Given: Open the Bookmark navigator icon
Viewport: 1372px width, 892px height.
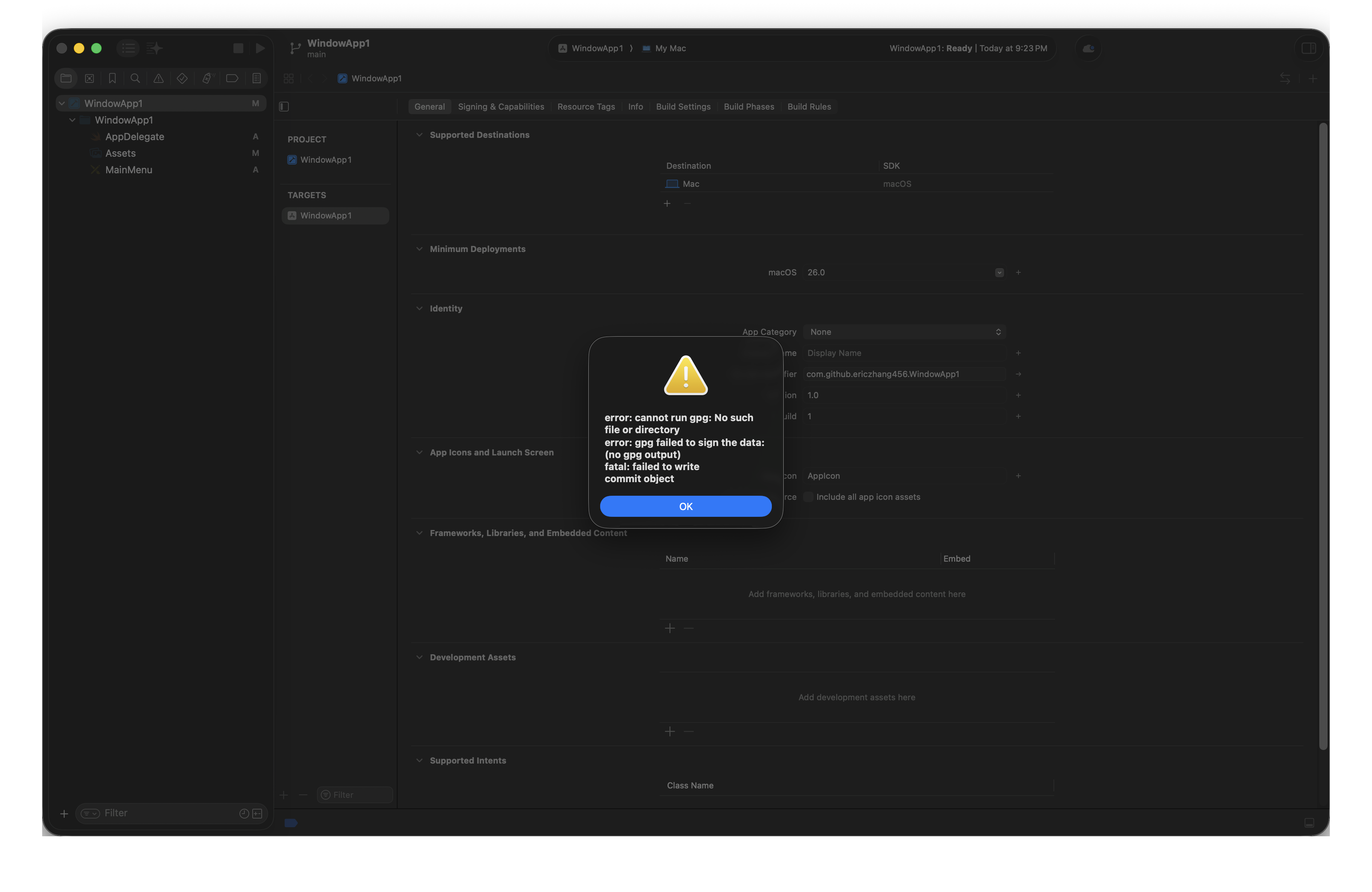Looking at the screenshot, I should [113, 78].
